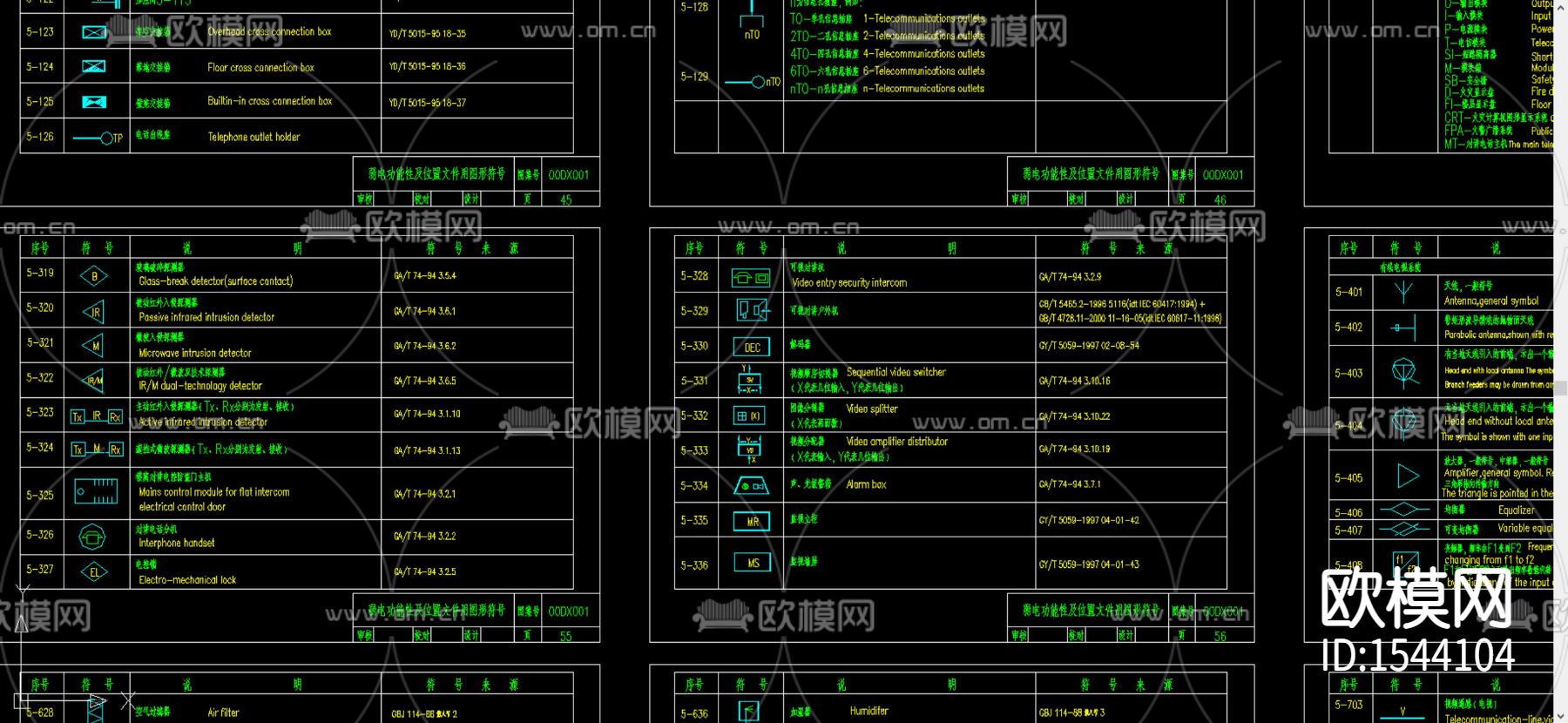Screen dimensions: 1568x723
Task: Select the Passive infrared intrusion detector symbol
Action: [x=93, y=312]
